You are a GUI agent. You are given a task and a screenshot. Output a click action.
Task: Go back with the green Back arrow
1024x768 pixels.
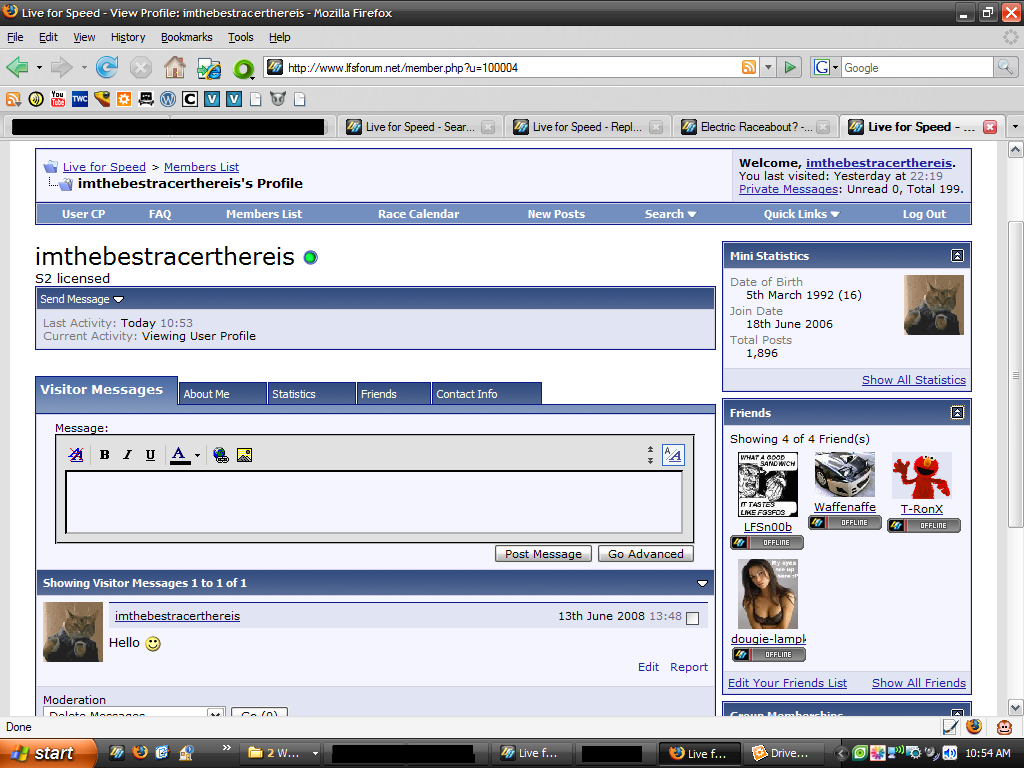click(17, 67)
